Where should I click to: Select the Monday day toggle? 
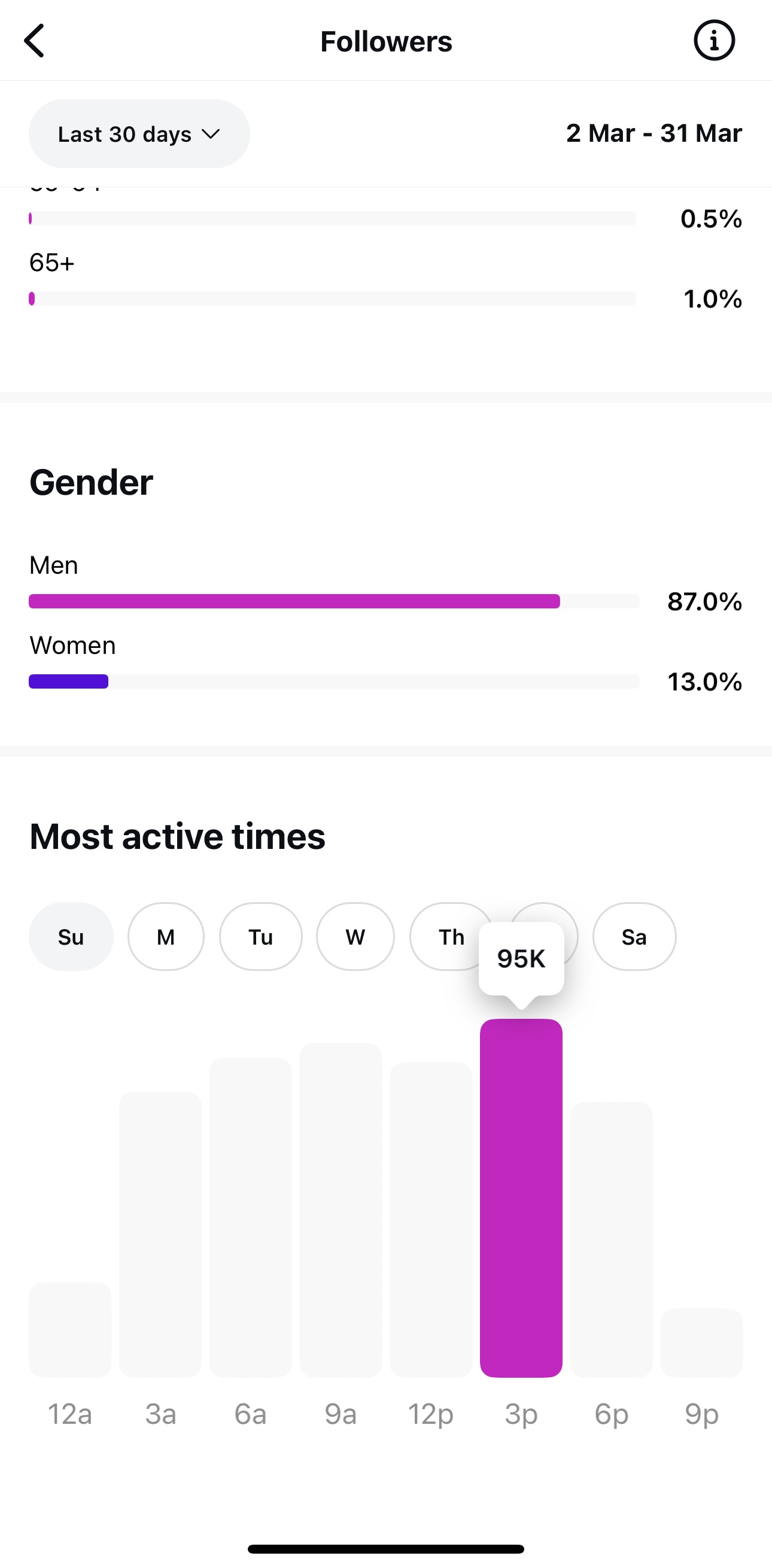(166, 937)
